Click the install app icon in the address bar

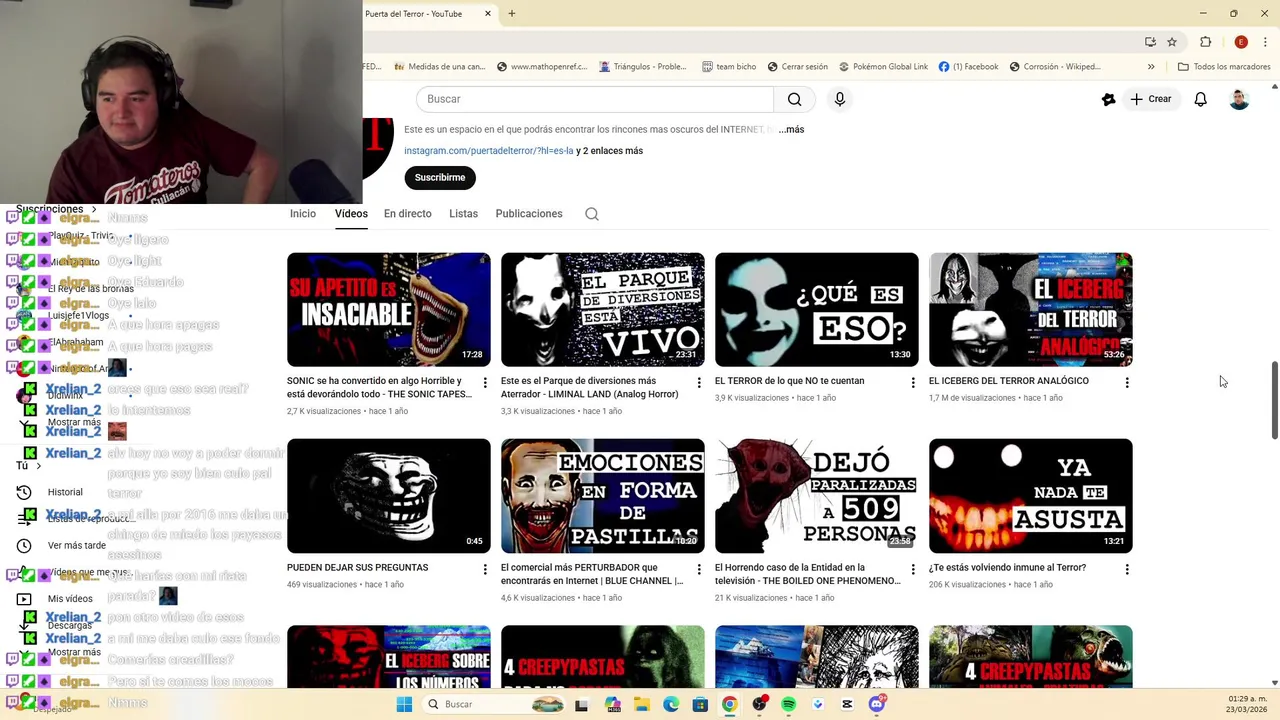pyautogui.click(x=1150, y=42)
